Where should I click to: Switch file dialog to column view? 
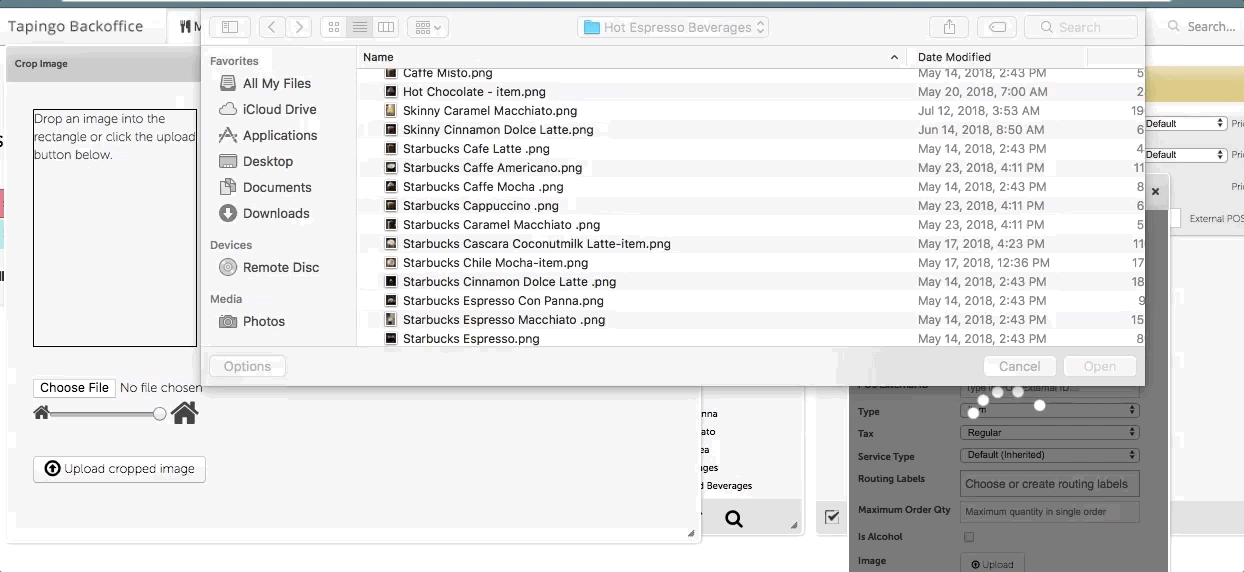pos(385,27)
